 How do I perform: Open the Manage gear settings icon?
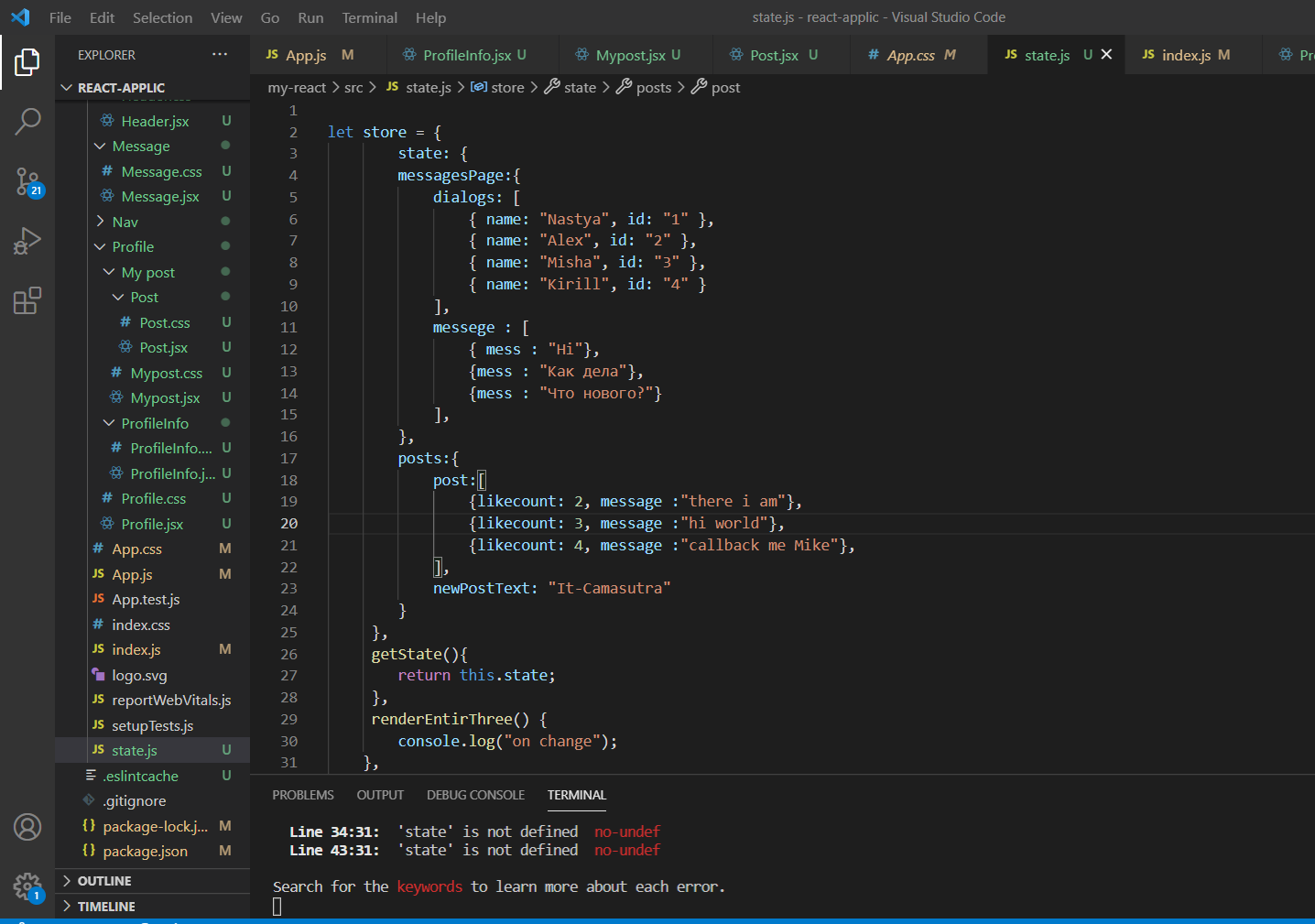tap(27, 886)
